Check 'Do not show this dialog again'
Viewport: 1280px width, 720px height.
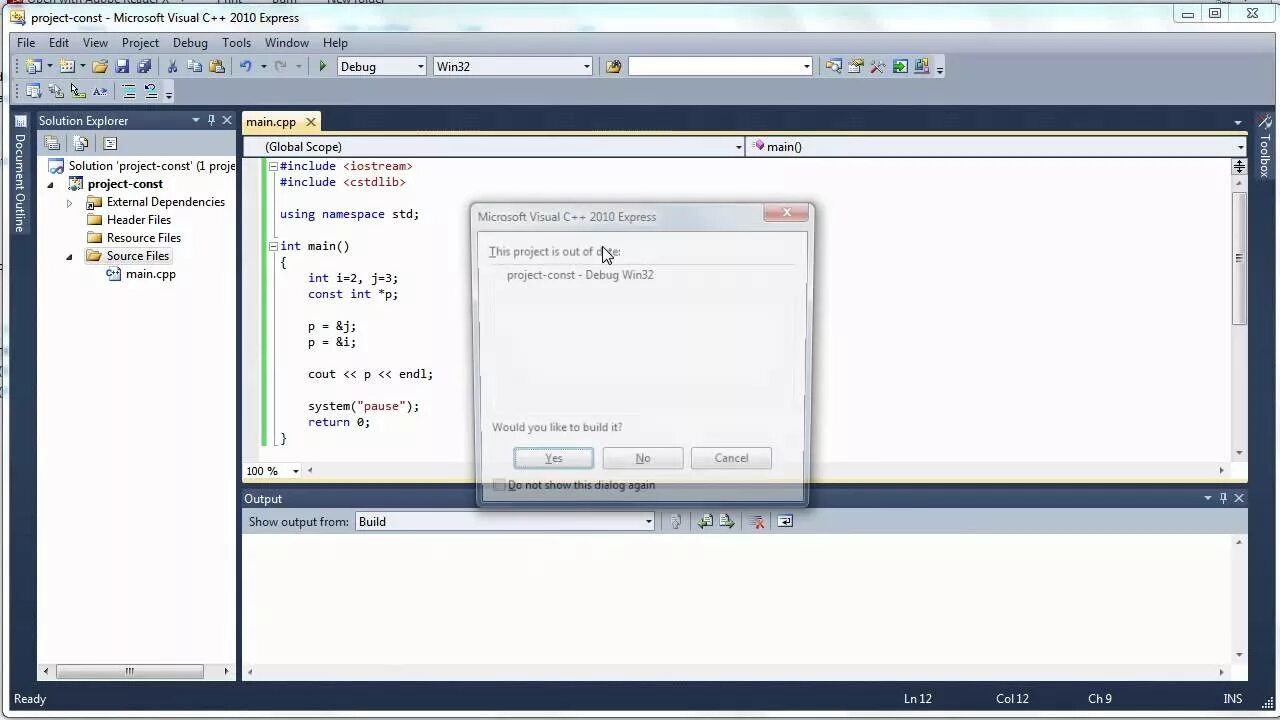[499, 485]
